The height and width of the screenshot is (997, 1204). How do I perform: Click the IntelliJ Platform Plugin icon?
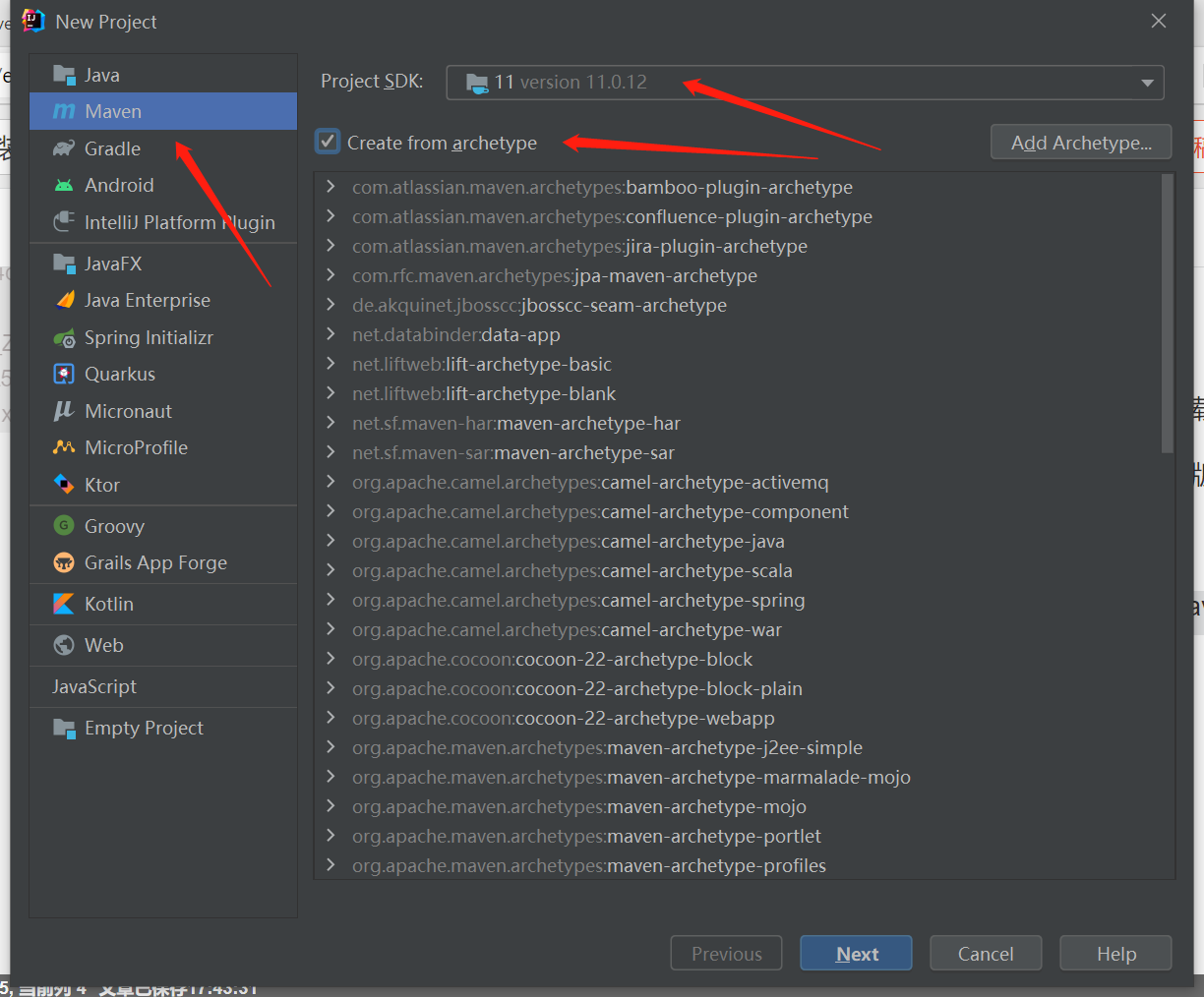click(64, 222)
